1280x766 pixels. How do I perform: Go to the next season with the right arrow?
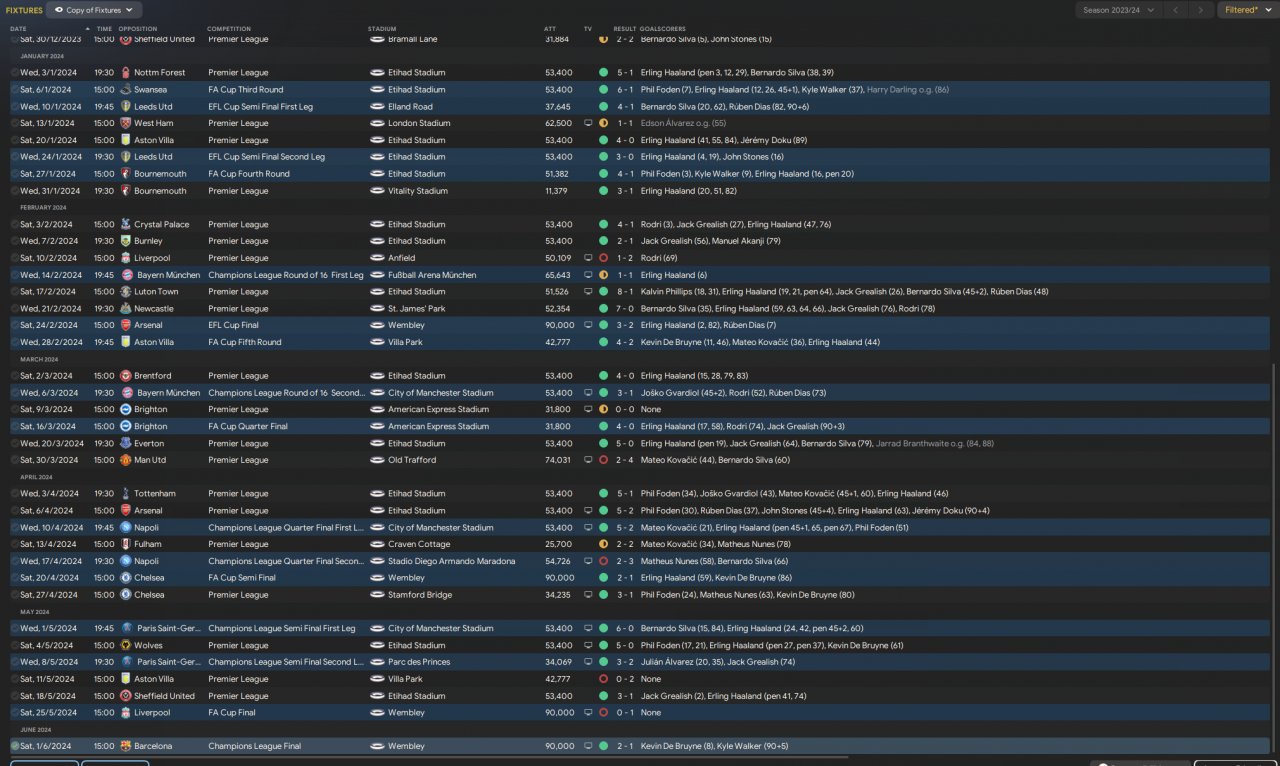pos(1200,10)
